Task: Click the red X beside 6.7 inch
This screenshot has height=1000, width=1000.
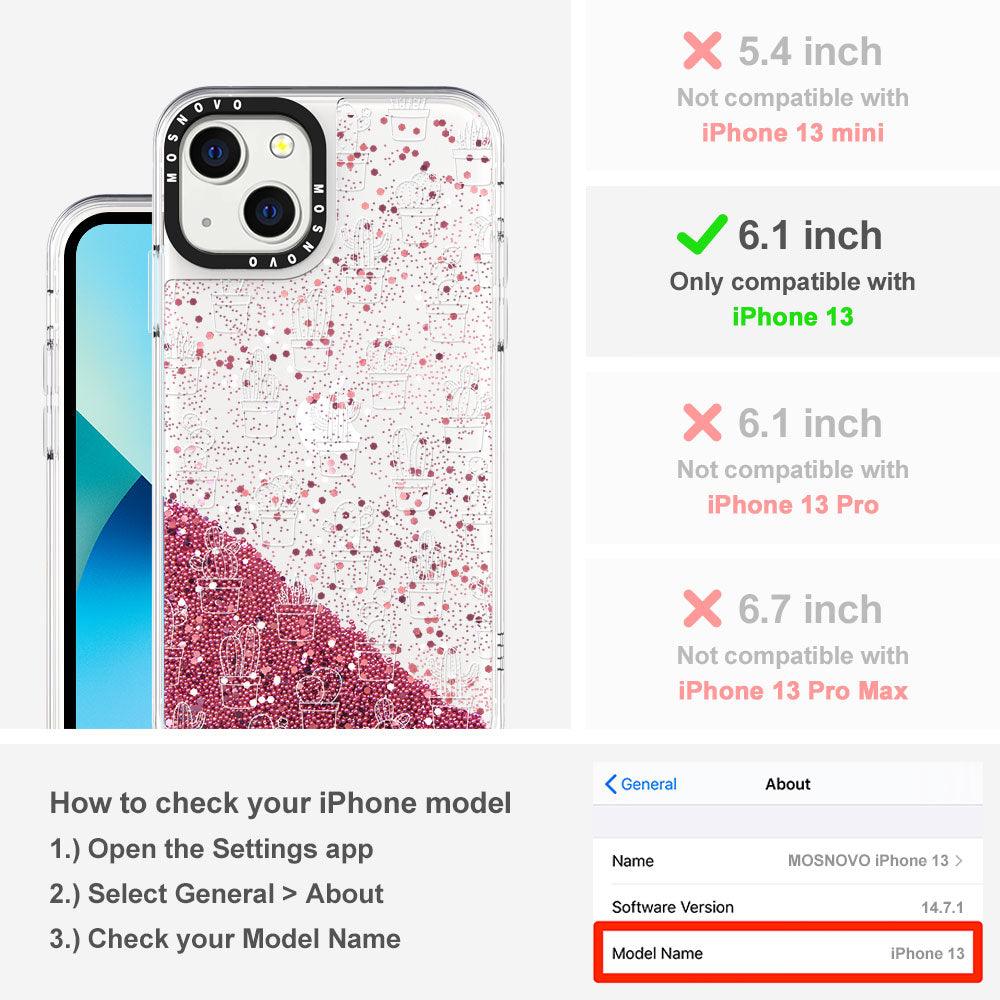Action: [x=702, y=608]
